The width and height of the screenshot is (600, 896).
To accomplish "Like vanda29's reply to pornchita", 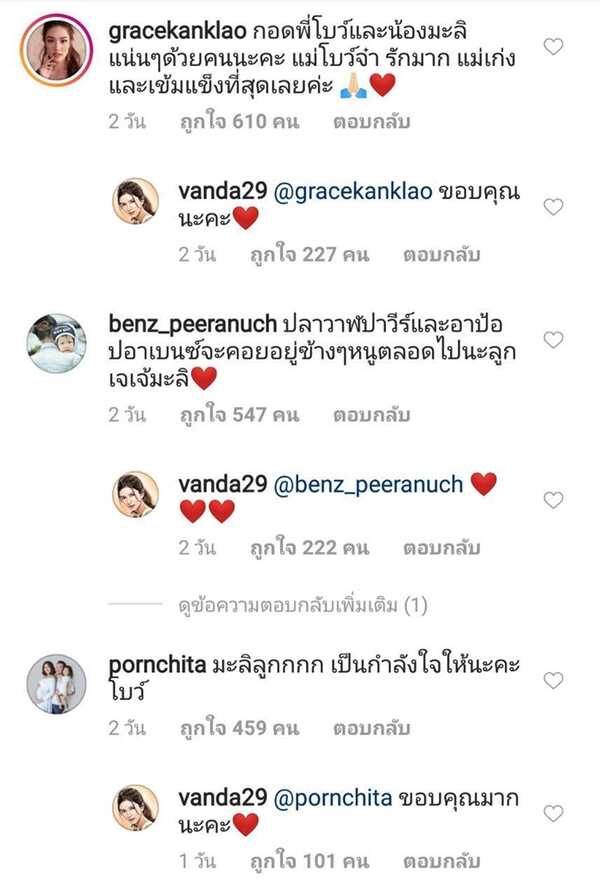I will tap(553, 813).
